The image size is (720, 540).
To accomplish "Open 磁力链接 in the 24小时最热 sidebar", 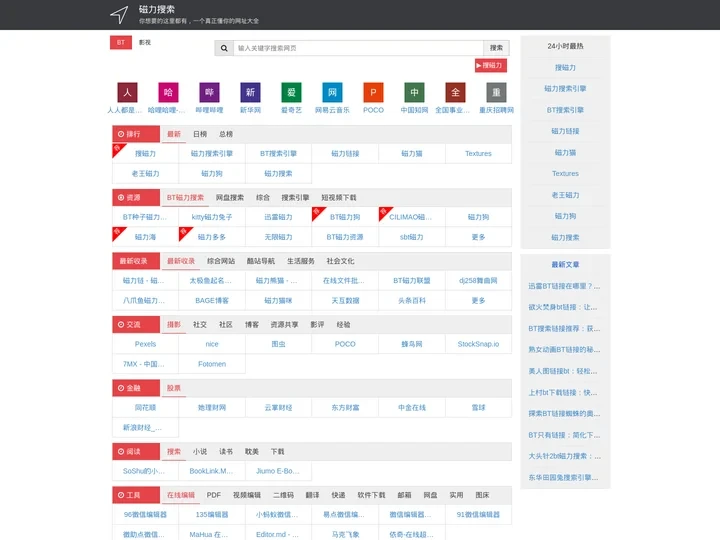I will [x=565, y=131].
